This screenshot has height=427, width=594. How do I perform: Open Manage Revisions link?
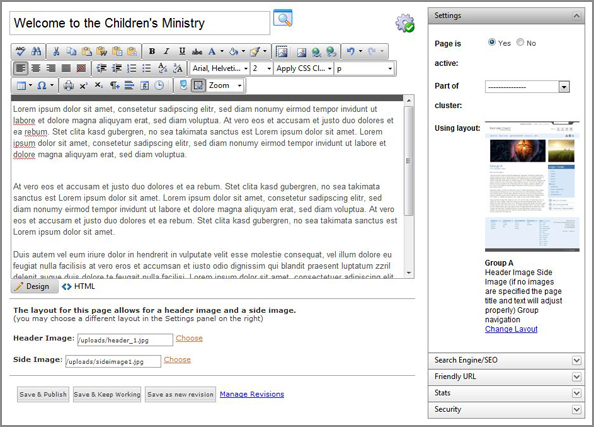pyautogui.click(x=252, y=394)
